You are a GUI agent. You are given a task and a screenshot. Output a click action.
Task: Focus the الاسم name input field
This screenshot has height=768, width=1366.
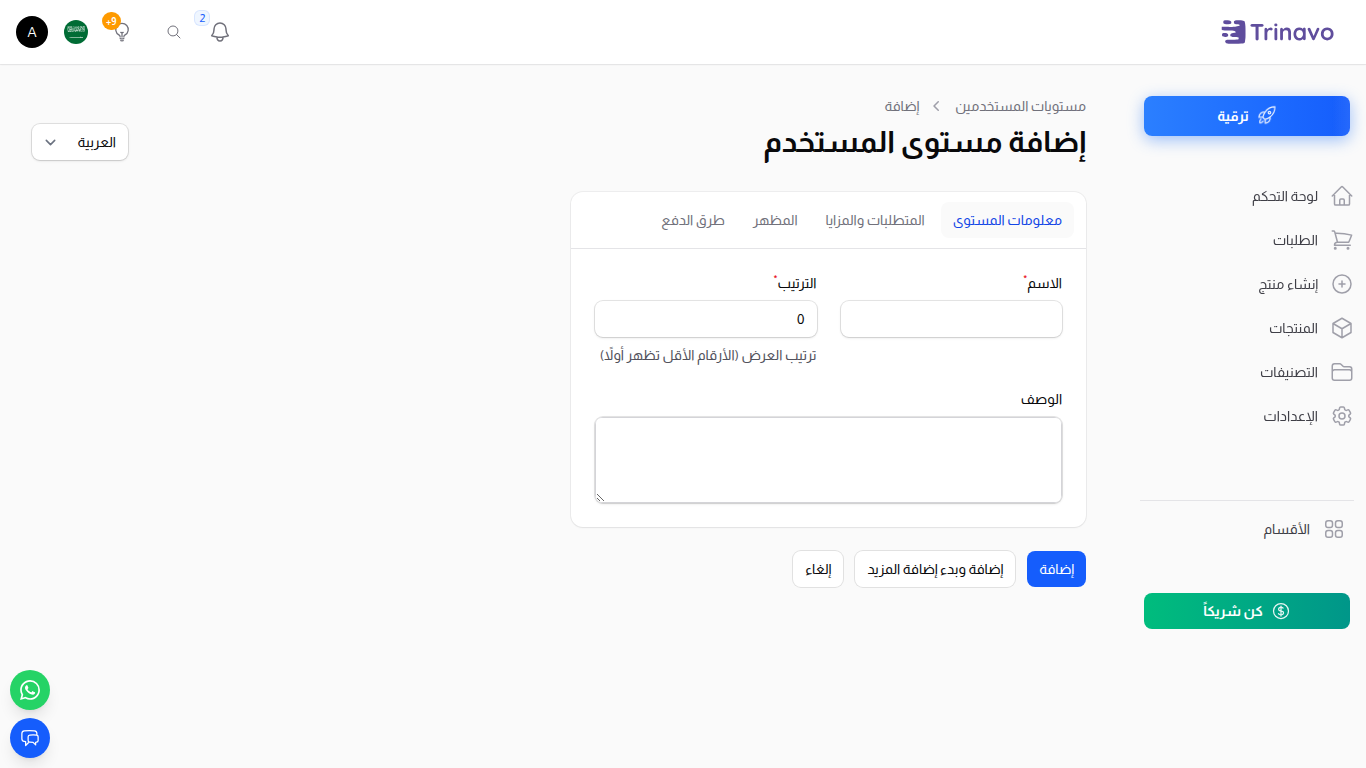click(951, 319)
